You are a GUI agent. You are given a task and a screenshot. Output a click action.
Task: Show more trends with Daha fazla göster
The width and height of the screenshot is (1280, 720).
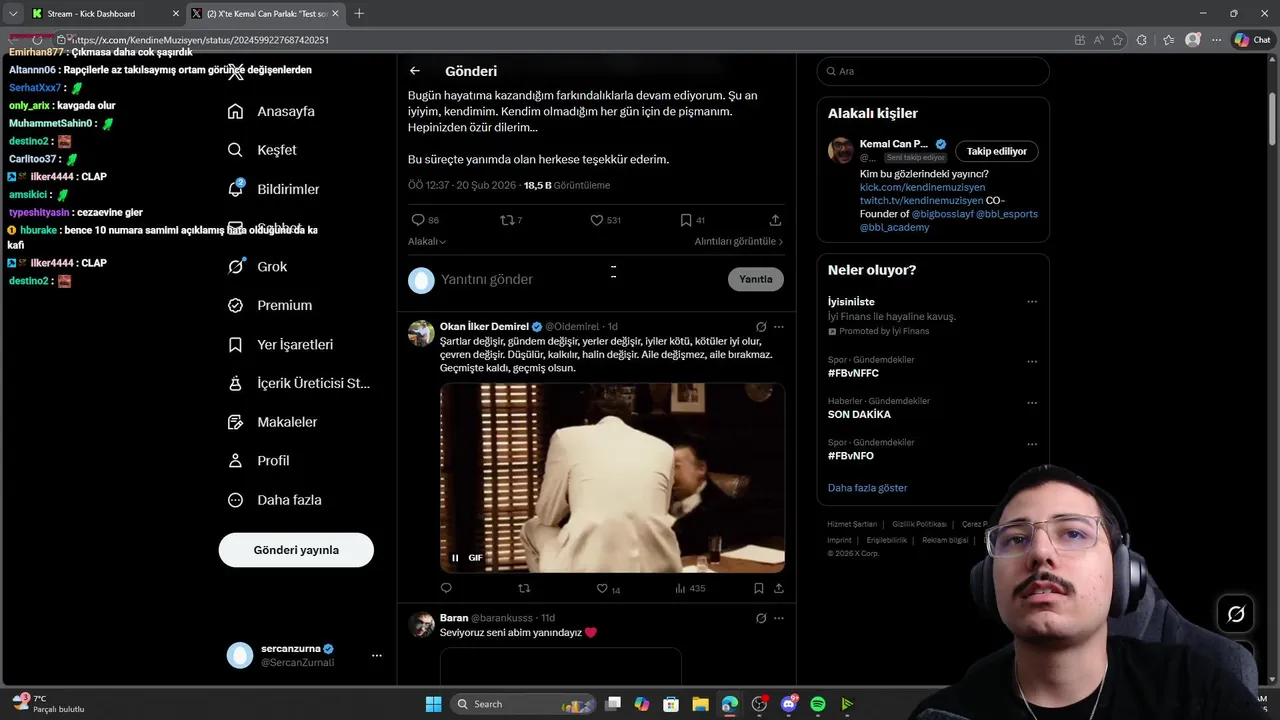point(867,488)
